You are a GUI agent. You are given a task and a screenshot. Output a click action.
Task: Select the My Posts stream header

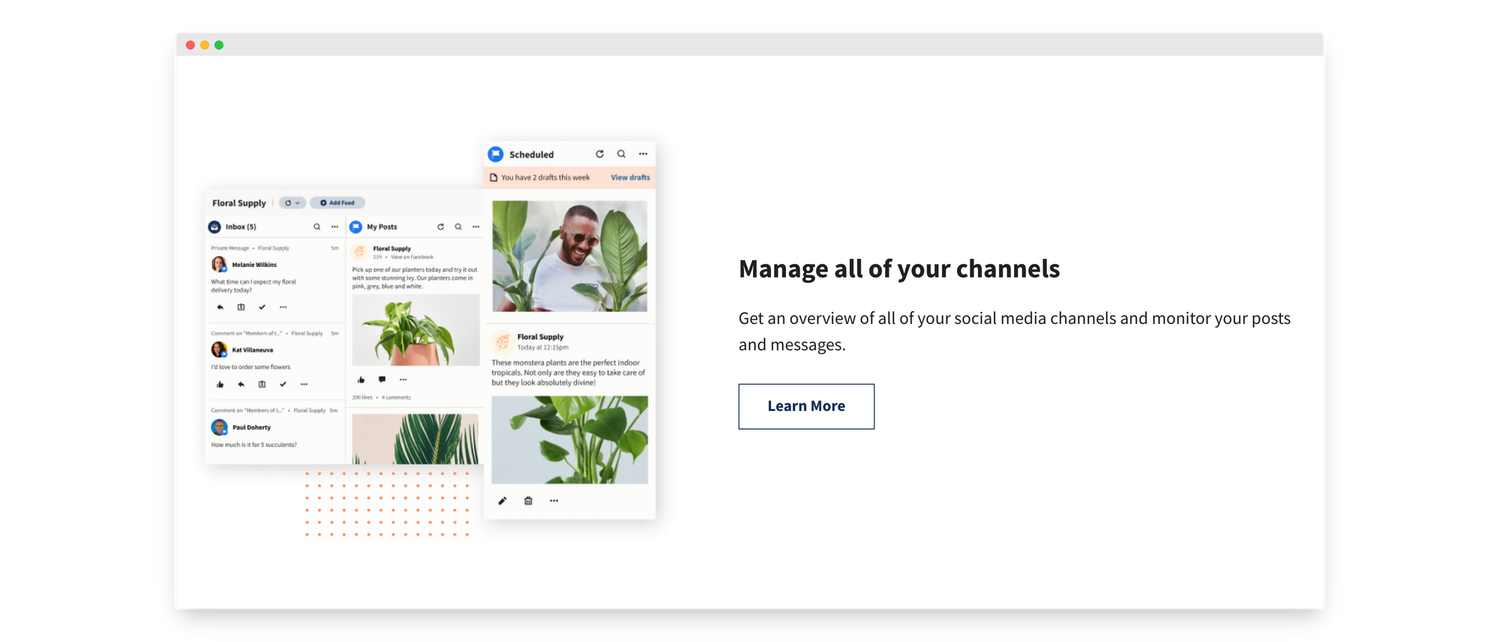pyautogui.click(x=381, y=227)
